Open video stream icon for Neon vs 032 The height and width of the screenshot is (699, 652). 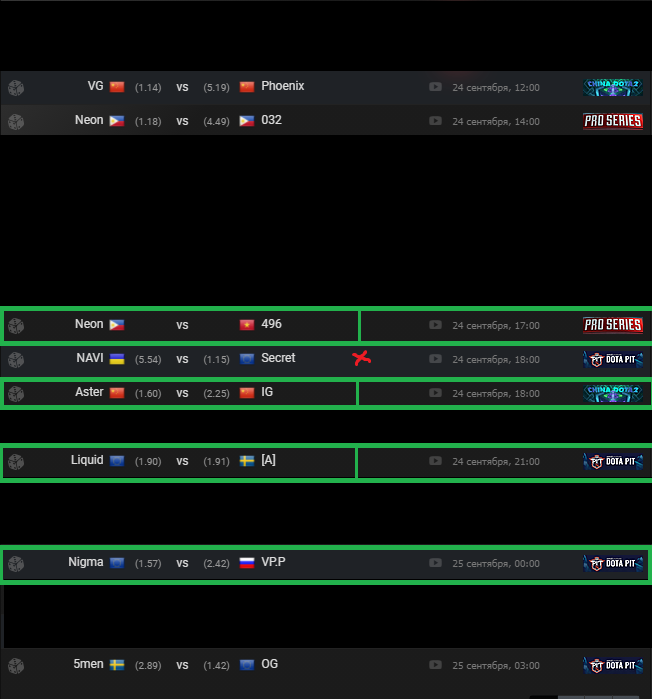435,121
